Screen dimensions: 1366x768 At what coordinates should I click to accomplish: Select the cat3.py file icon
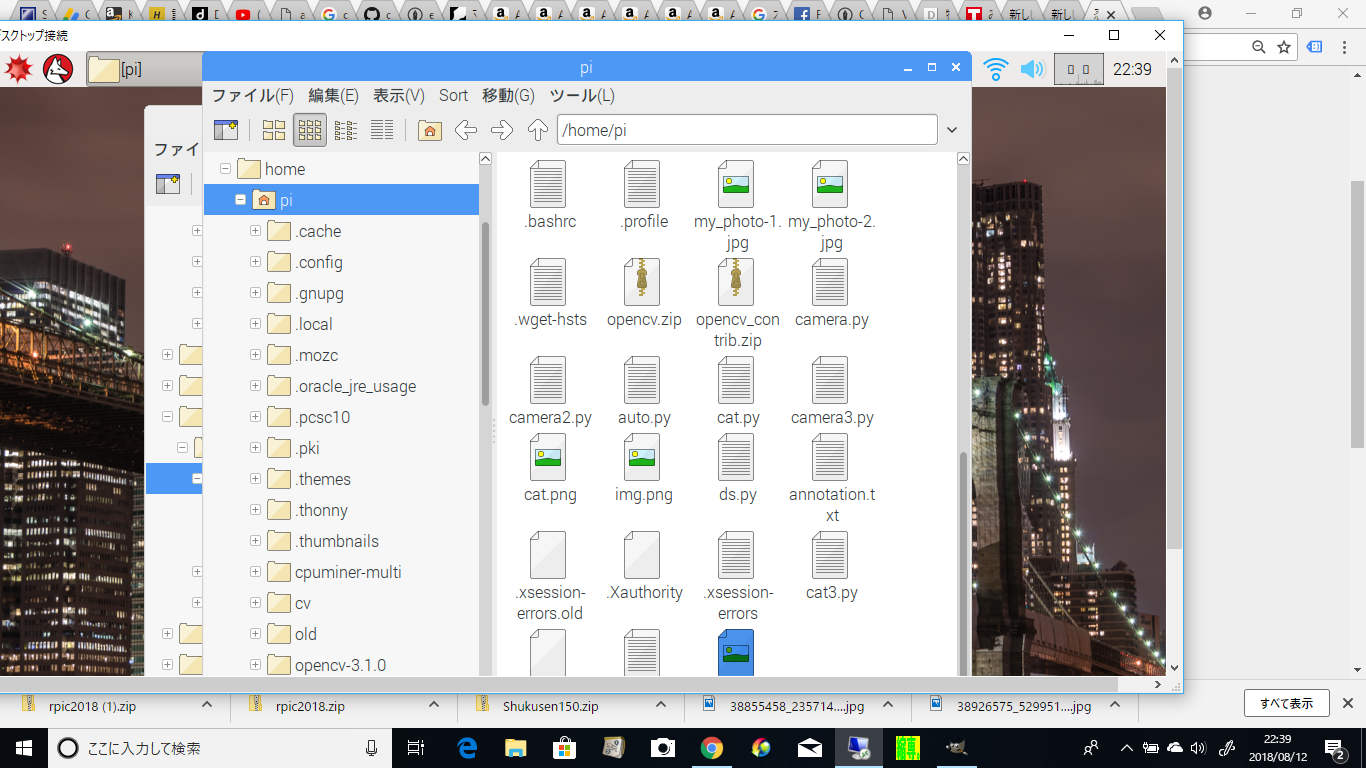pos(830,556)
